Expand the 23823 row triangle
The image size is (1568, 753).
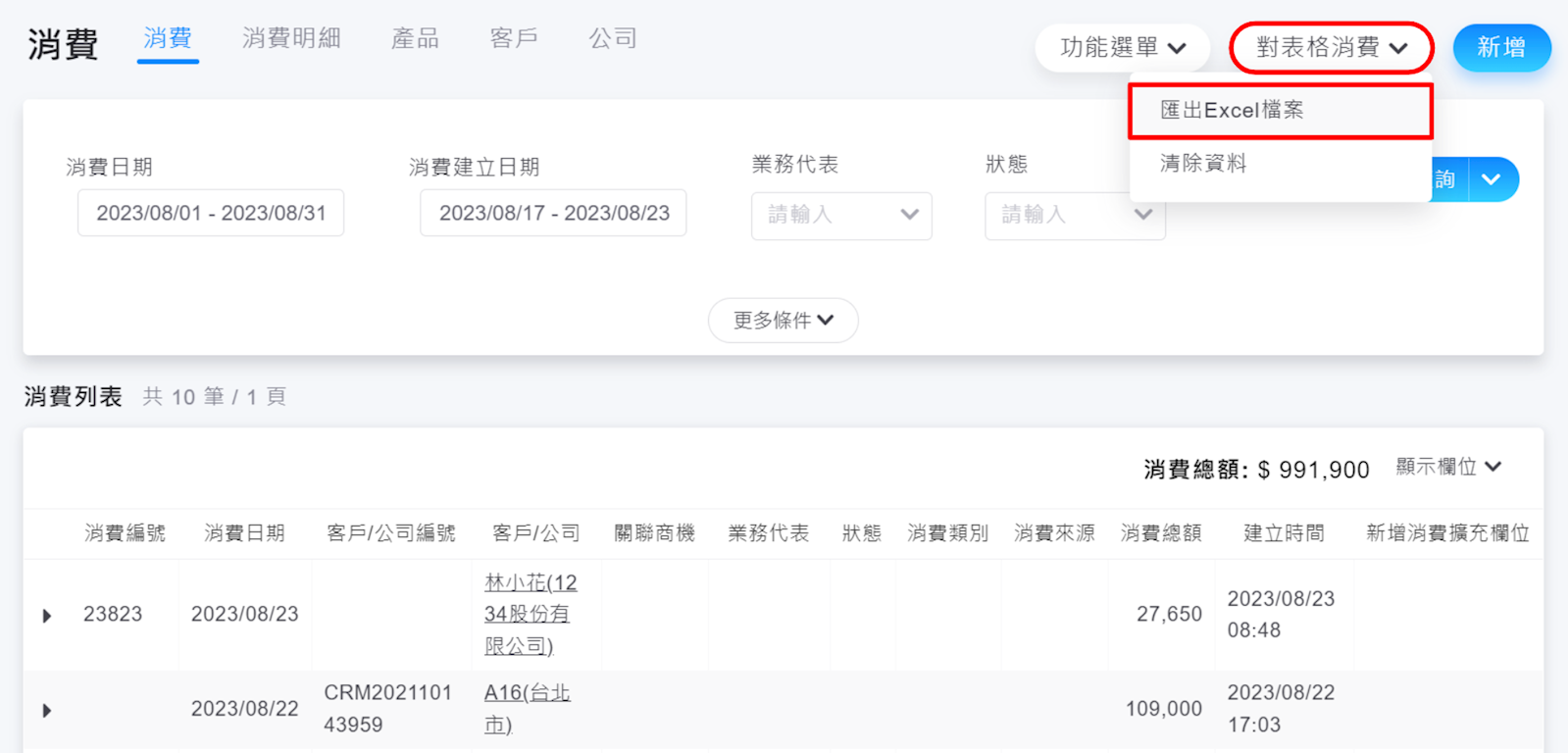click(47, 616)
